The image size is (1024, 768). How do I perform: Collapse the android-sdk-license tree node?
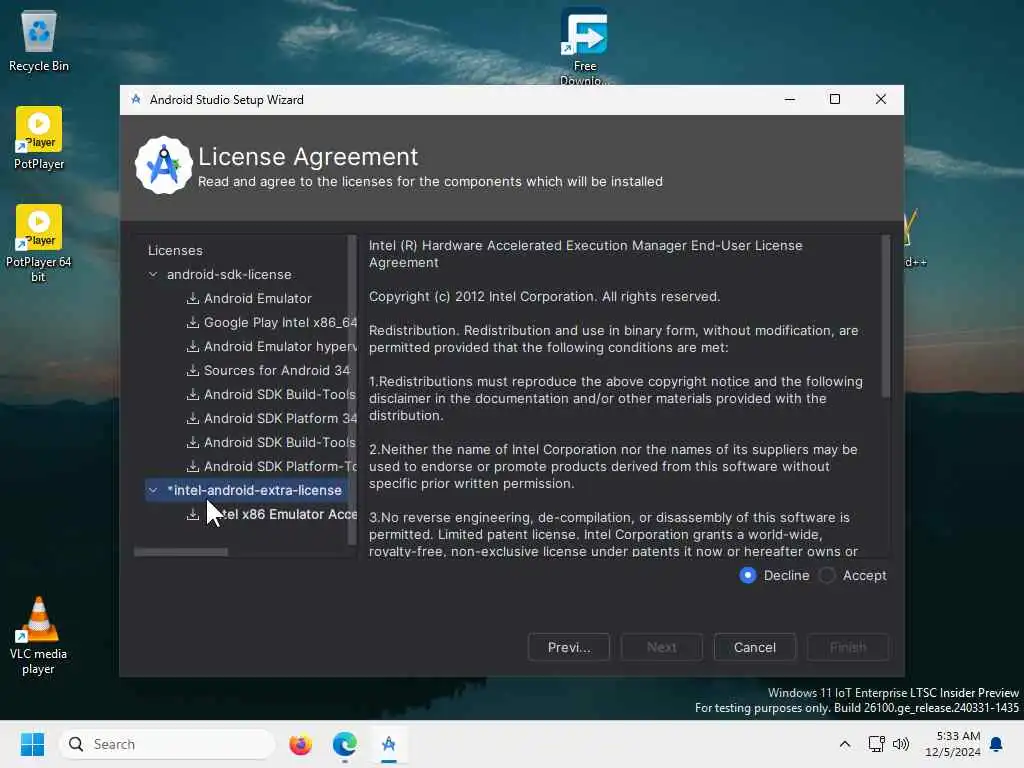coord(153,274)
